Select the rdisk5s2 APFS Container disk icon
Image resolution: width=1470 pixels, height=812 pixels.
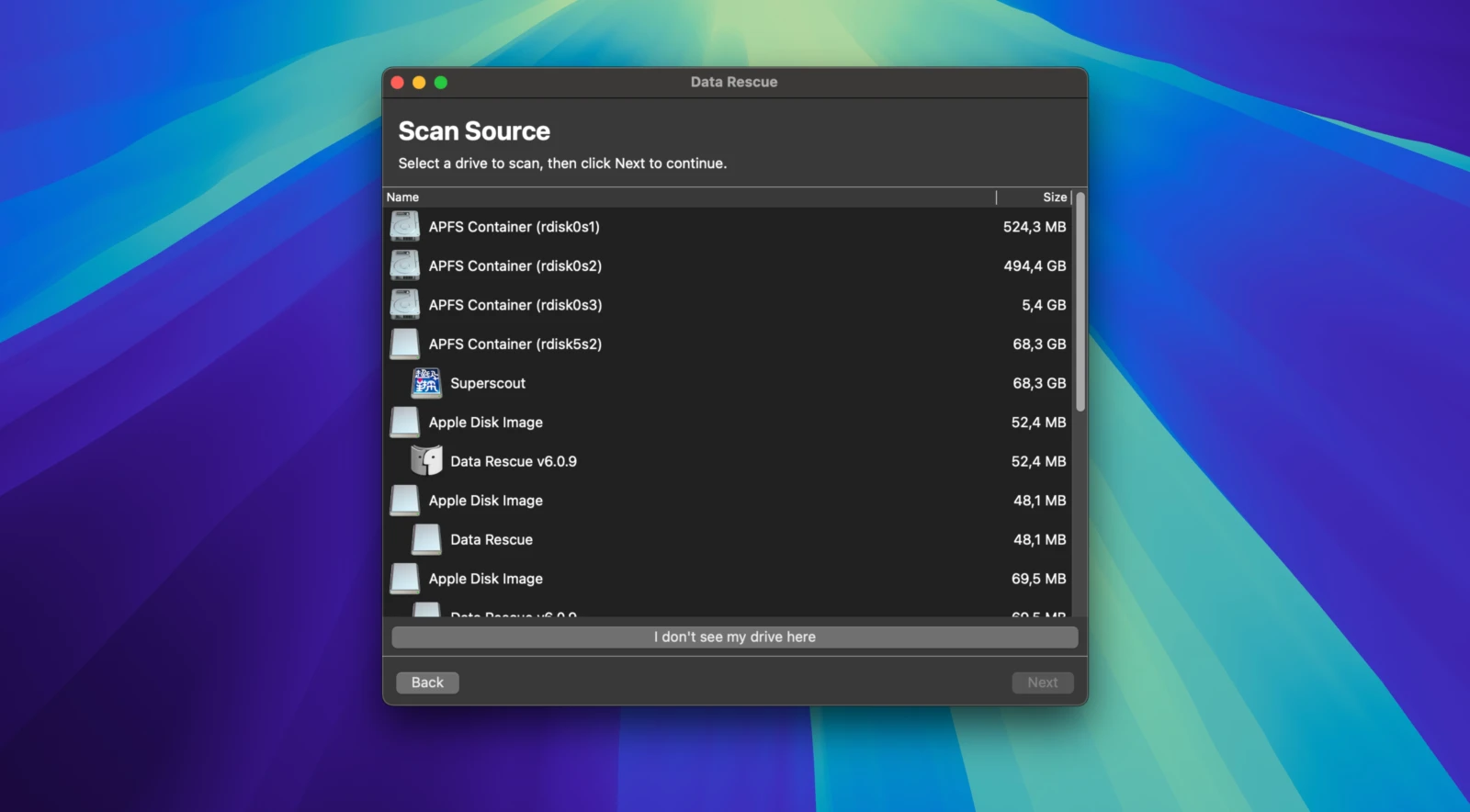click(404, 344)
